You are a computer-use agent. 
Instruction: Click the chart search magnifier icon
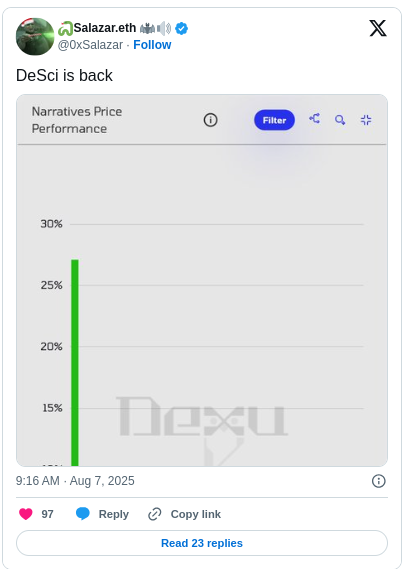click(x=340, y=120)
